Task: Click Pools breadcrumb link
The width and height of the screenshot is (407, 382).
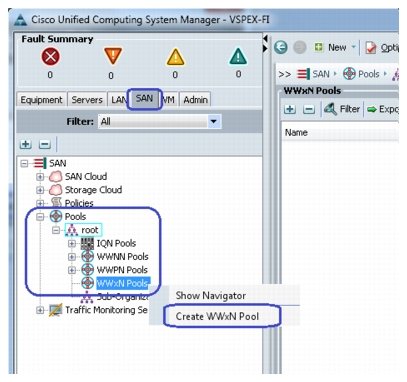Action: (368, 74)
